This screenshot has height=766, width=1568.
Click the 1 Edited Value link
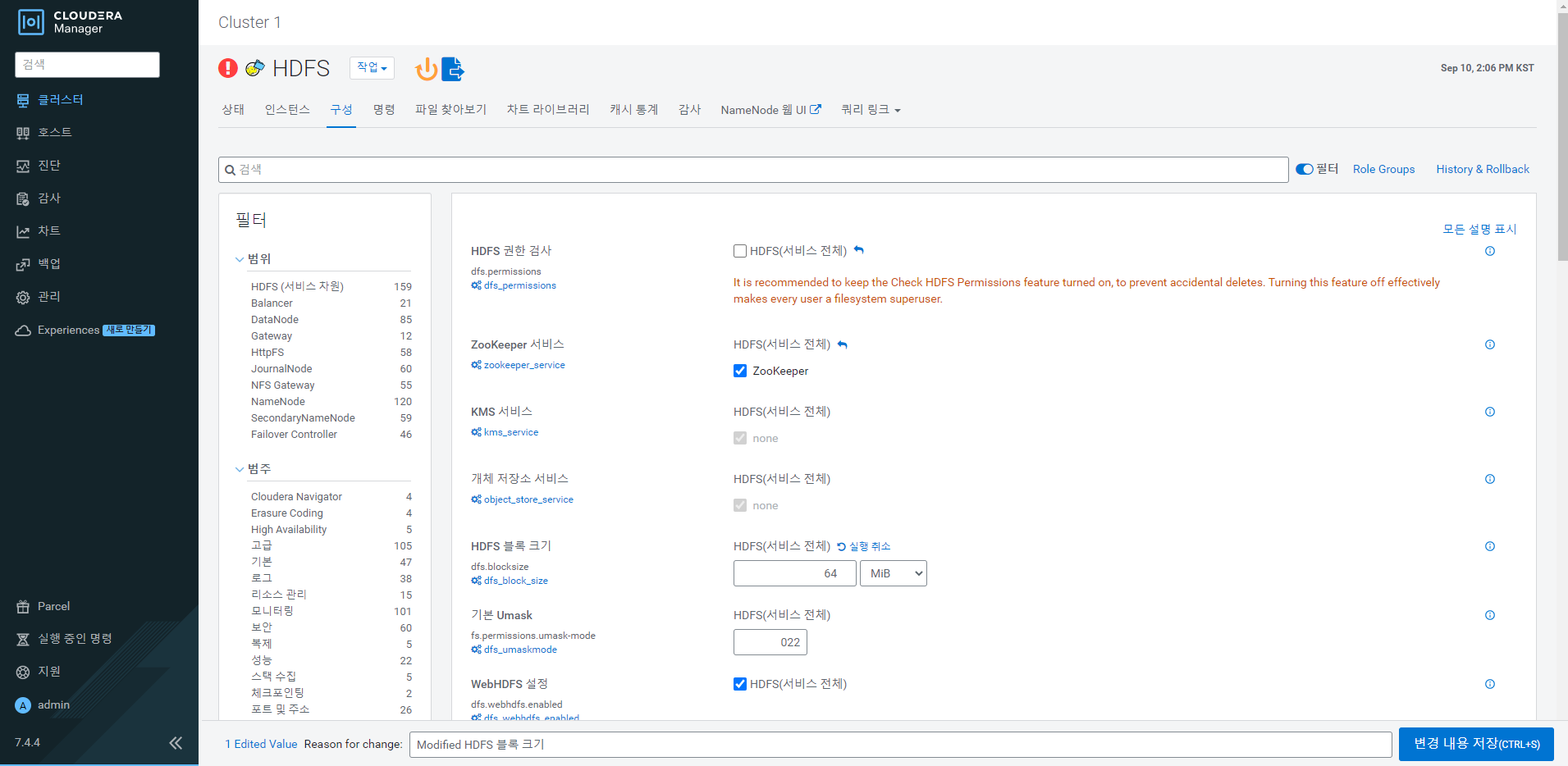click(x=261, y=744)
